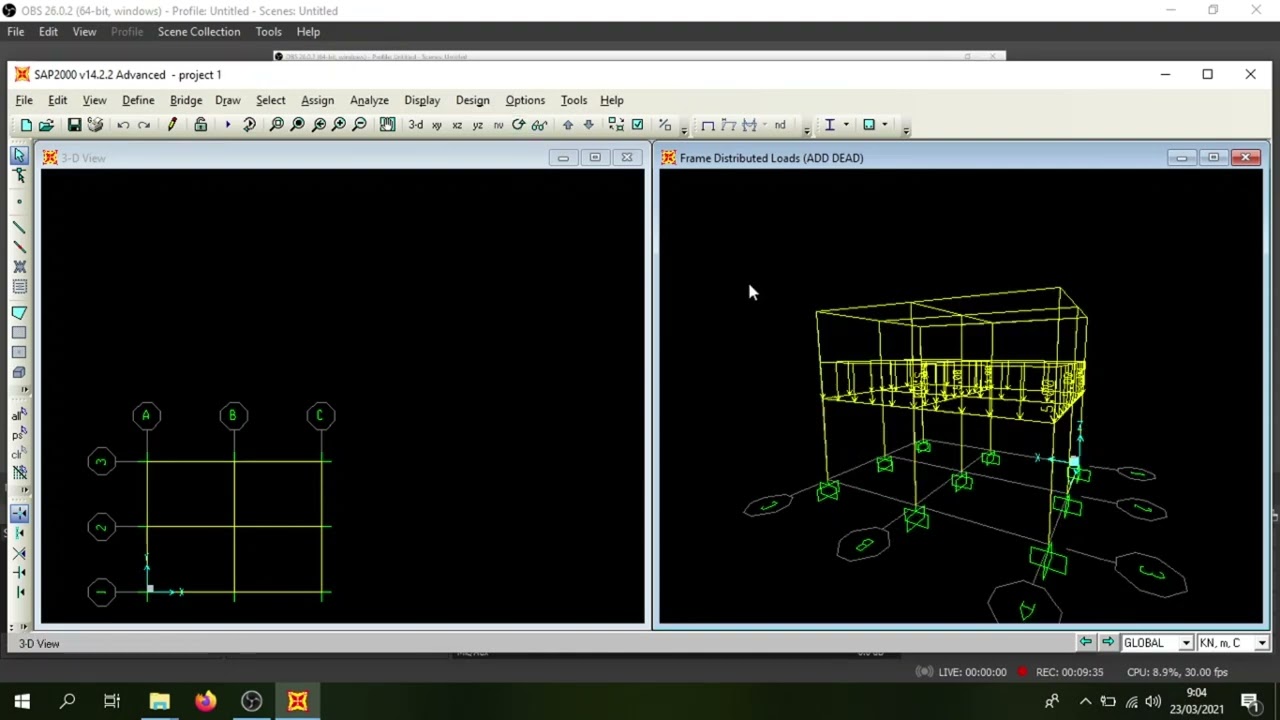Set view to xz plane

(x=457, y=125)
